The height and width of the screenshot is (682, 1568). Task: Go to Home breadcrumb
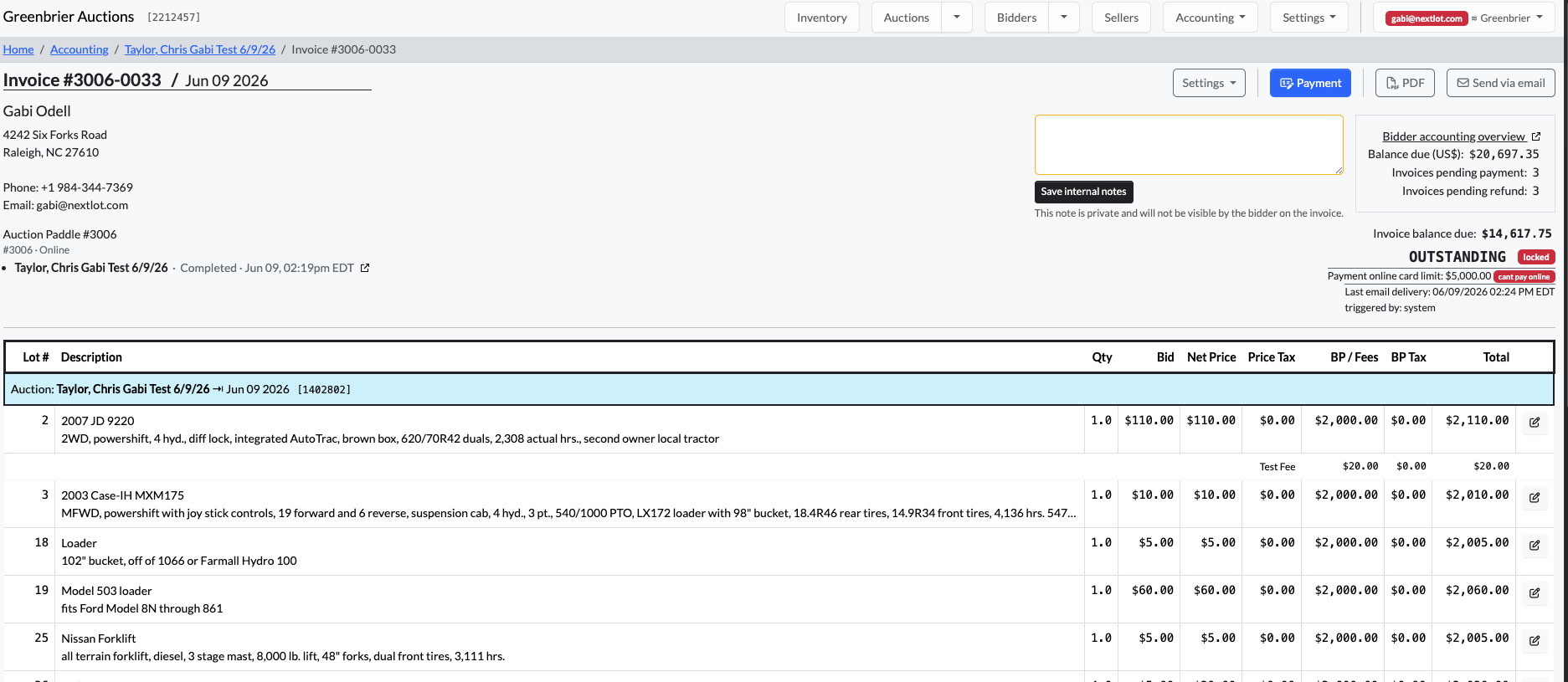pos(18,49)
